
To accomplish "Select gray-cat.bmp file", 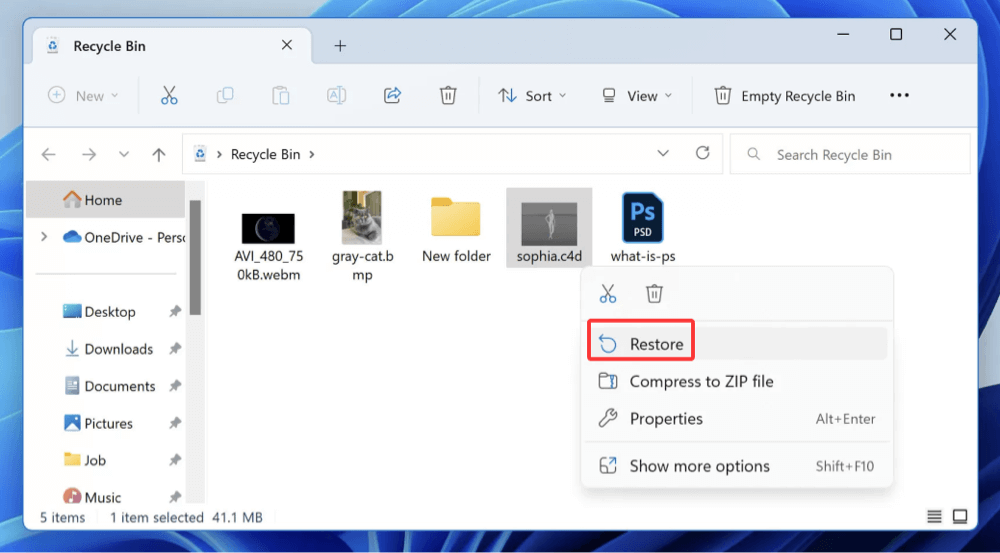I will [362, 236].
